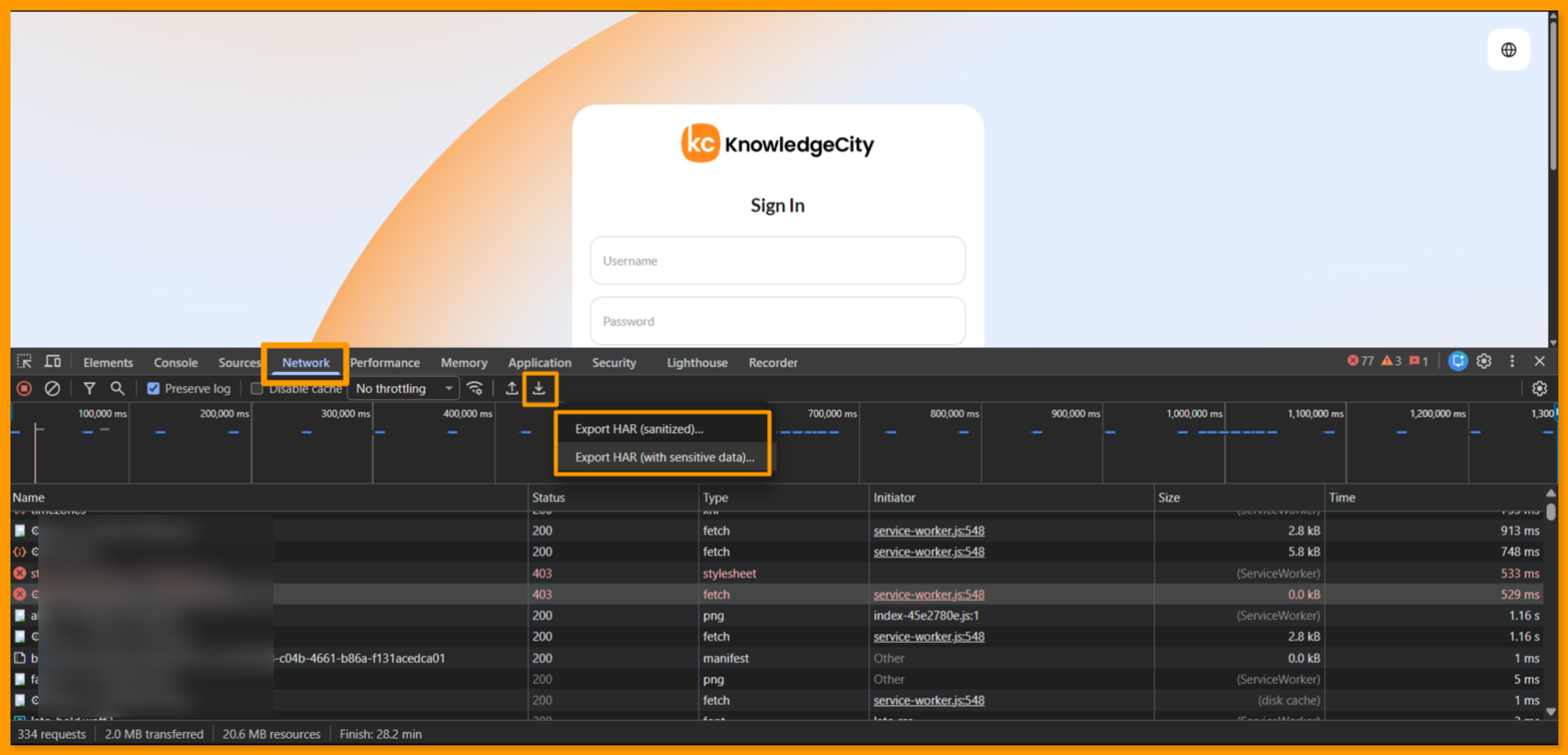Viewport: 1568px width, 755px height.
Task: Open Network panel settings gear
Action: point(1539,388)
